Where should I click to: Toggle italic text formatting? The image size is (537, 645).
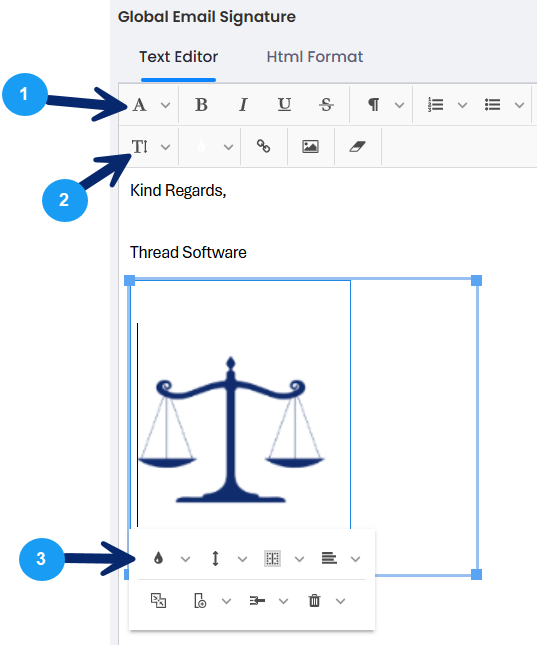click(243, 105)
